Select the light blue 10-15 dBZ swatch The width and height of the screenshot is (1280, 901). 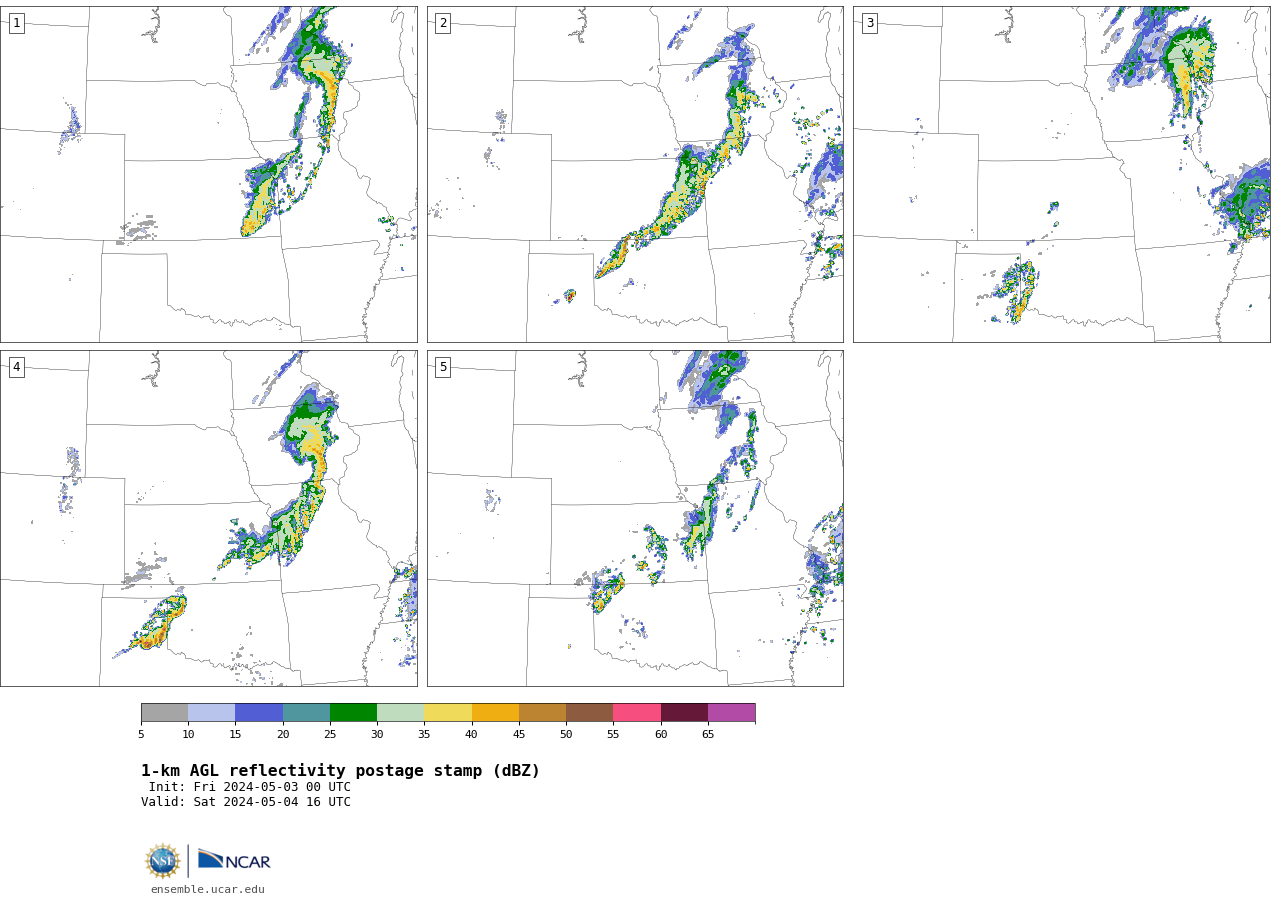pyautogui.click(x=212, y=713)
